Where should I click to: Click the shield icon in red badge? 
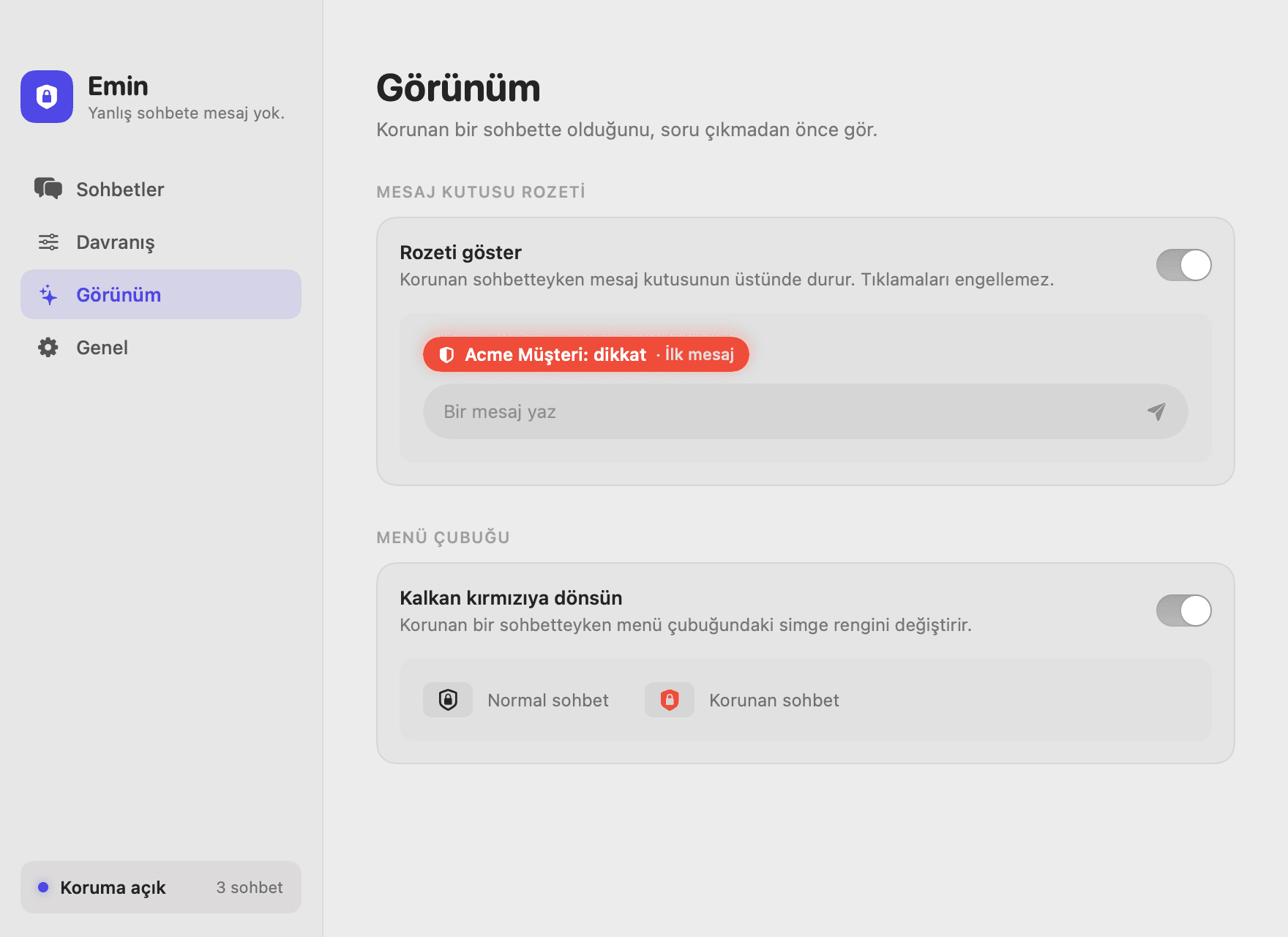pyautogui.click(x=446, y=355)
